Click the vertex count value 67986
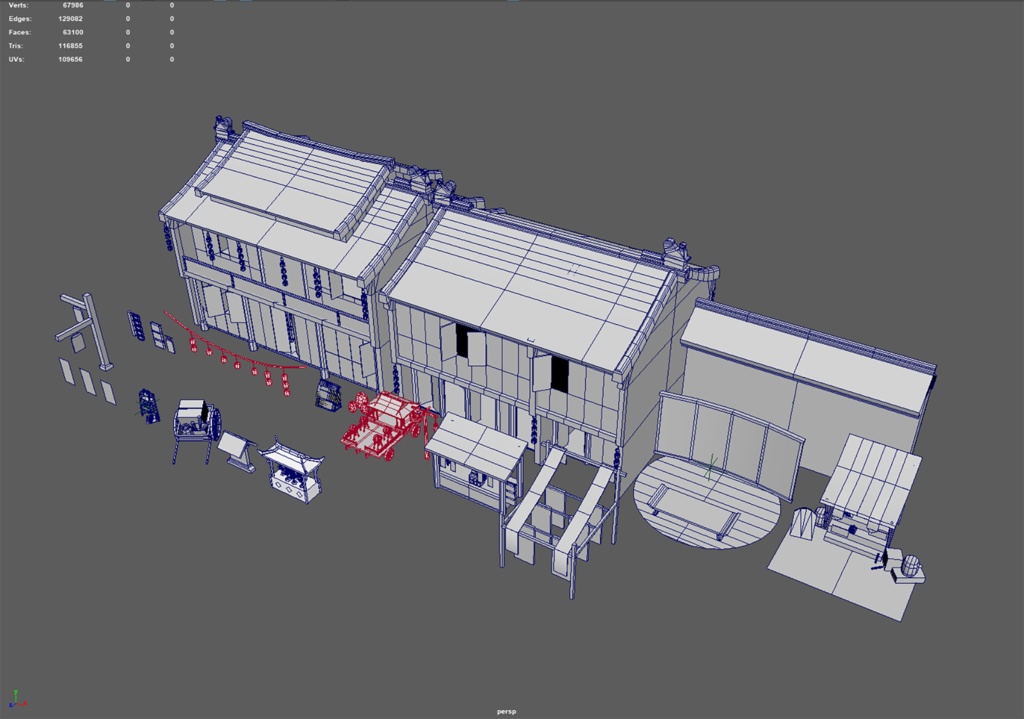This screenshot has width=1024, height=719. 72,5
